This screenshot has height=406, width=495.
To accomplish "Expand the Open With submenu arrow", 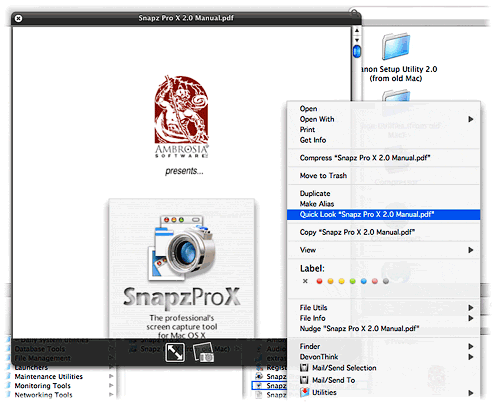I will click(471, 119).
